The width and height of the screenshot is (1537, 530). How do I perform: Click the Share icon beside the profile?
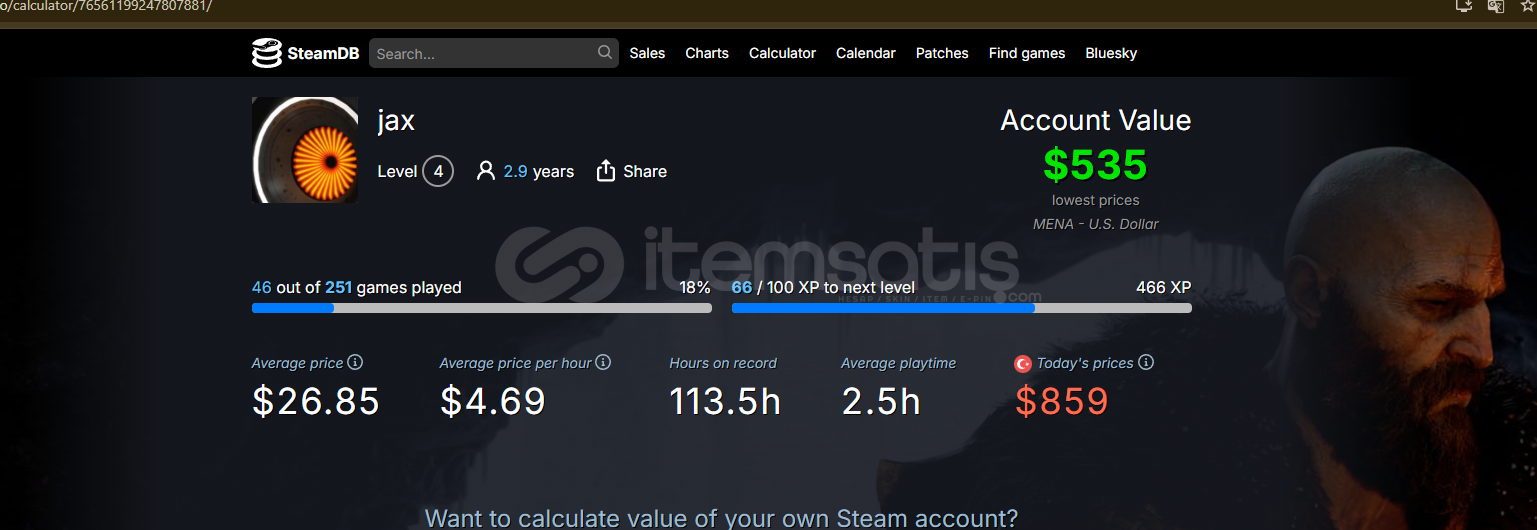click(x=605, y=171)
